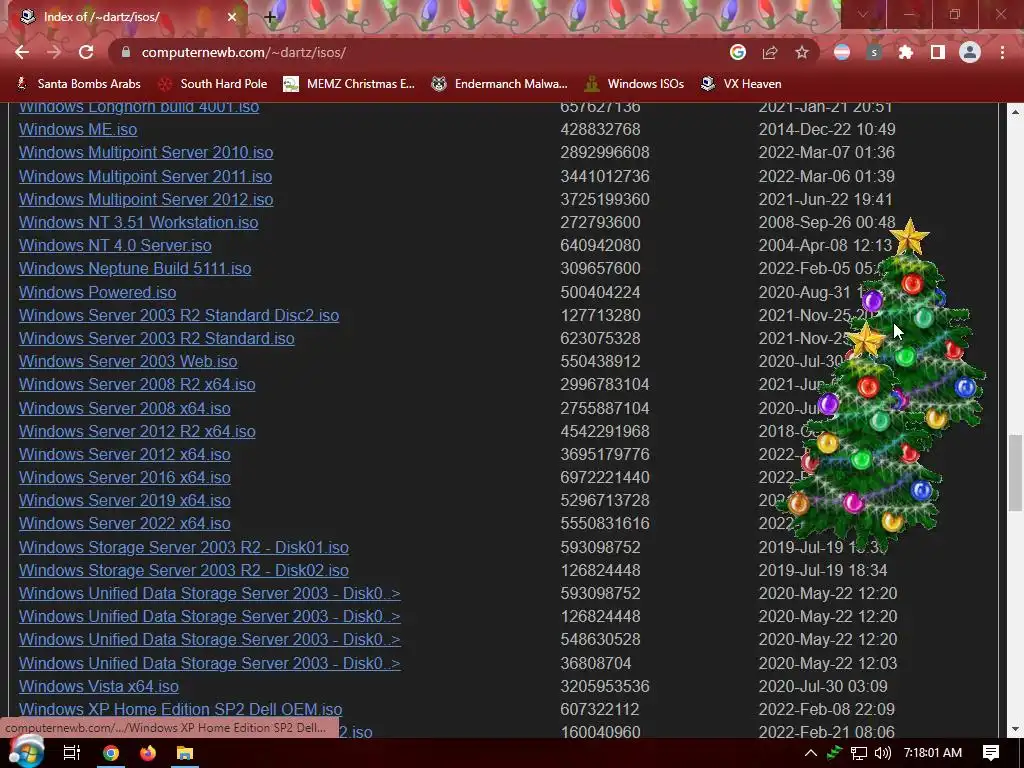Open MEMZ Christmas bookmark
Image resolution: width=1024 pixels, height=768 pixels.
pos(349,84)
